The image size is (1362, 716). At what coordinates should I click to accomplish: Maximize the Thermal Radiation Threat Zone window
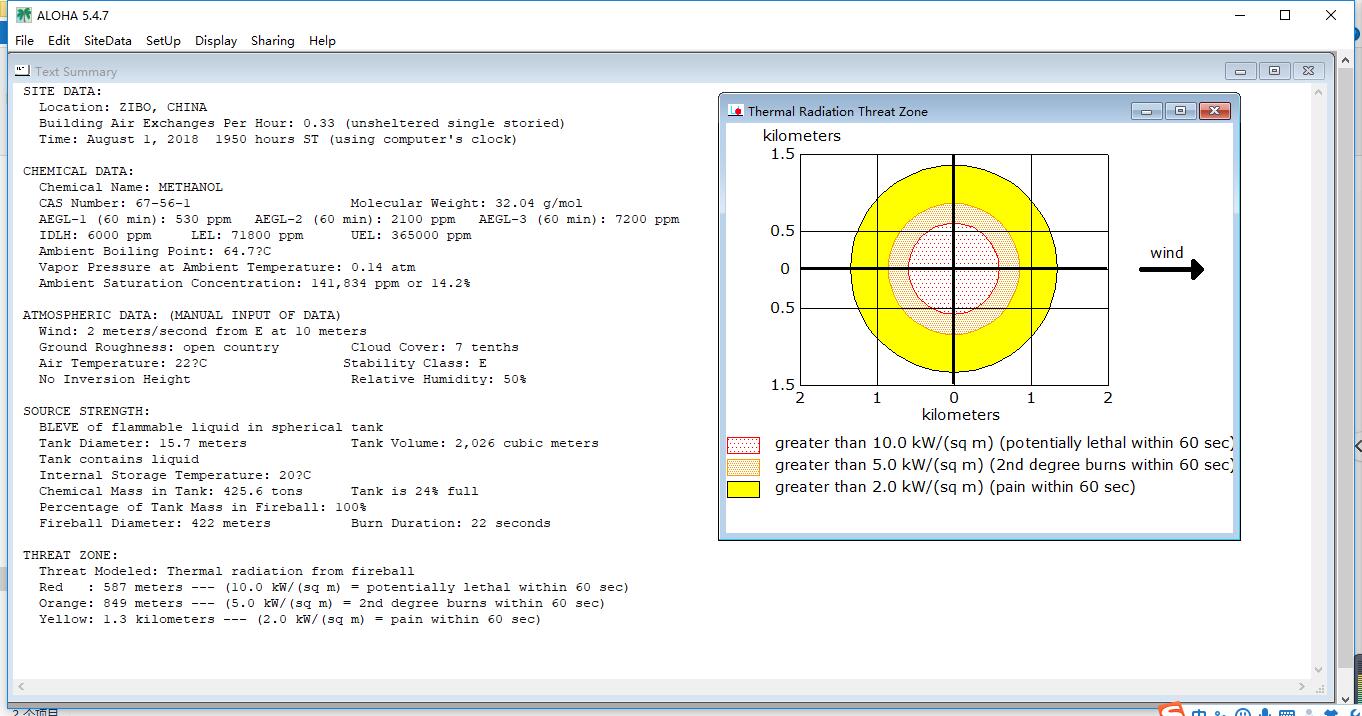[1180, 111]
